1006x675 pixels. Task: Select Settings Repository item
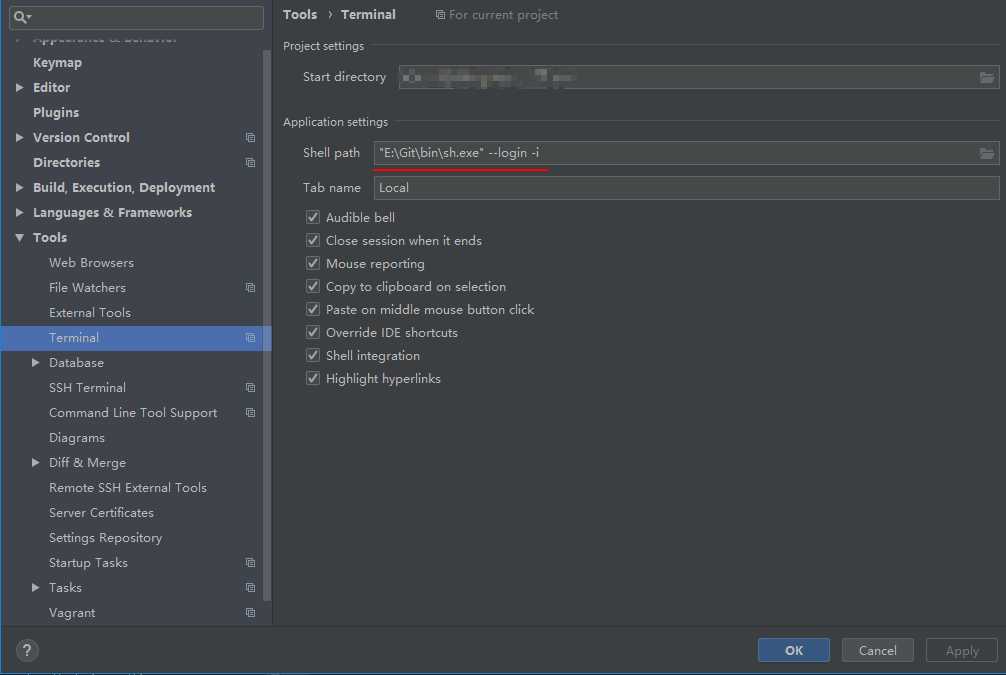(x=105, y=538)
